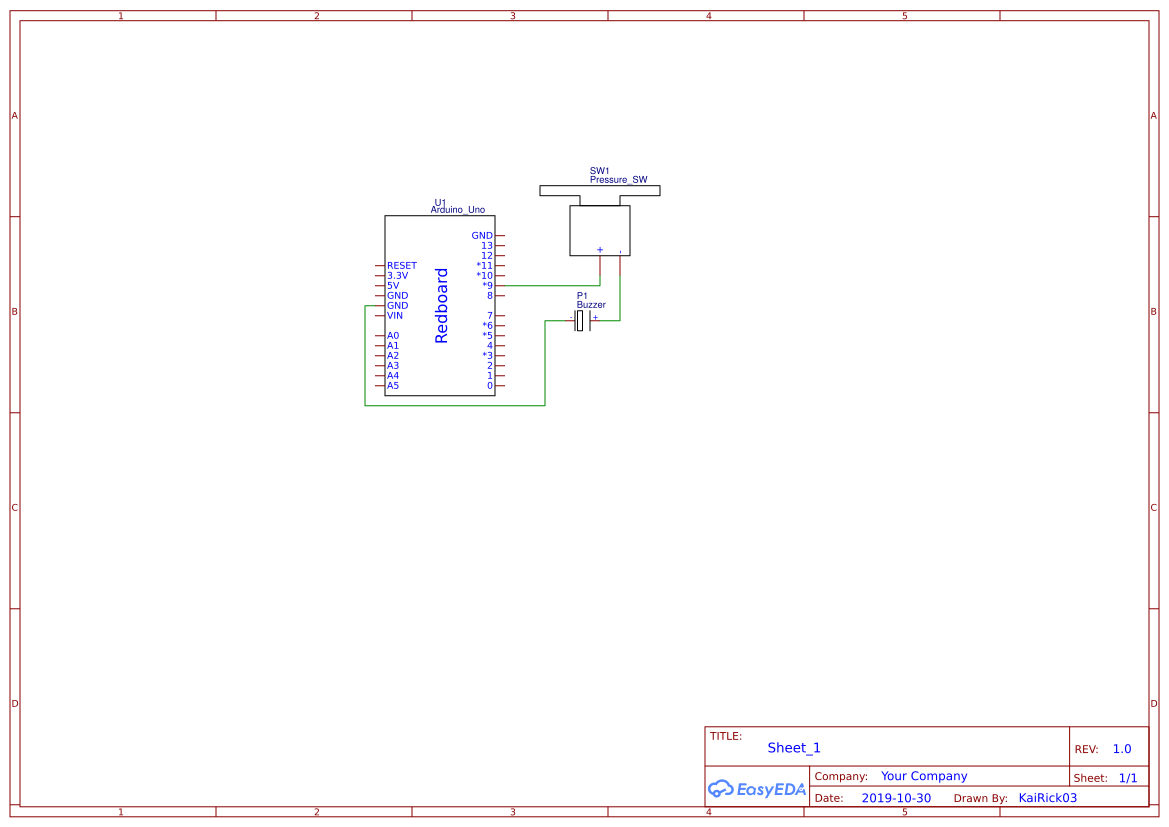Click the VIN pin label
Screen dimensions: 1169x827
tap(394, 315)
